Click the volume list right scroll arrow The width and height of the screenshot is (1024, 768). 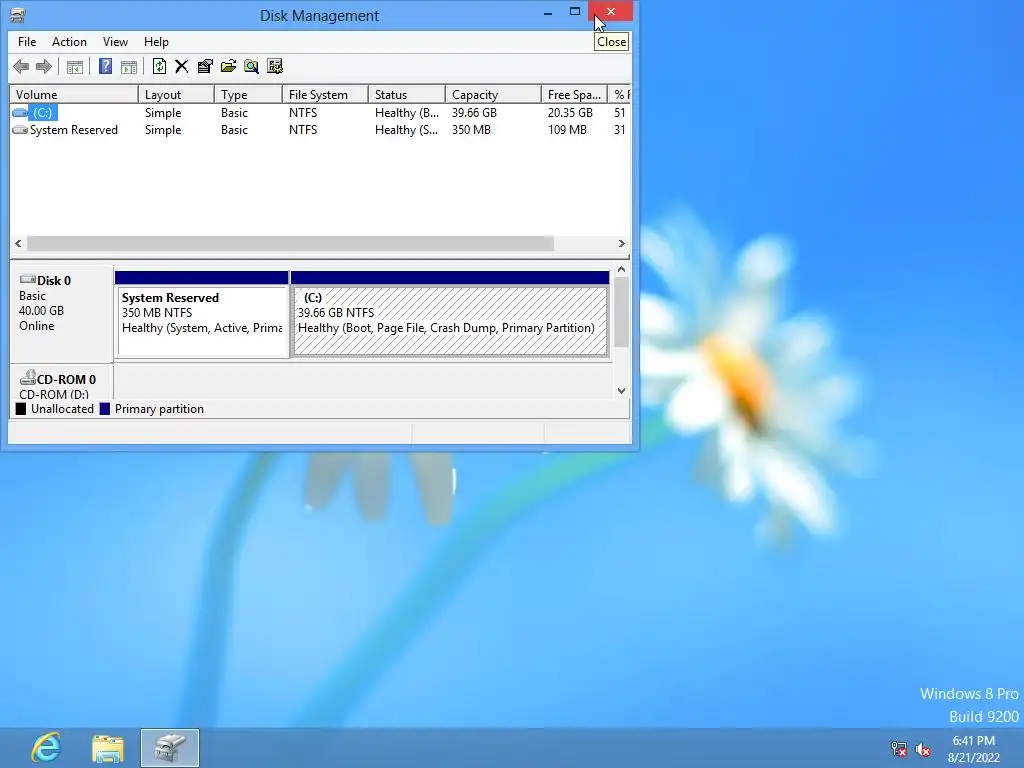click(622, 244)
